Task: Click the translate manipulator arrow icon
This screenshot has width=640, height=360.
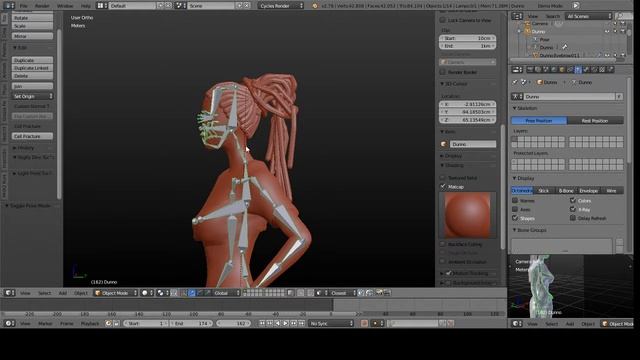Action: tap(192, 293)
